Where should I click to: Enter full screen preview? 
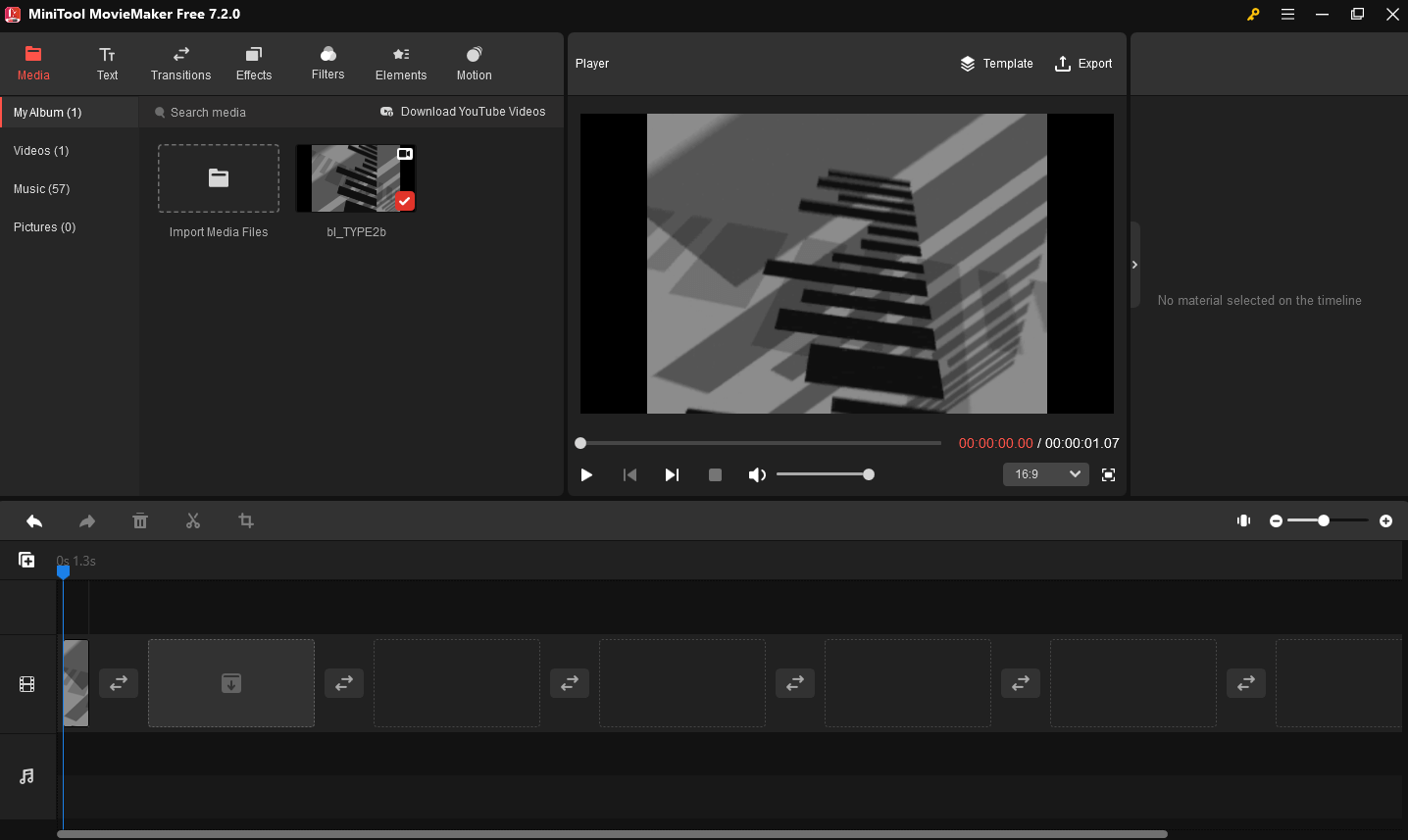click(x=1109, y=474)
